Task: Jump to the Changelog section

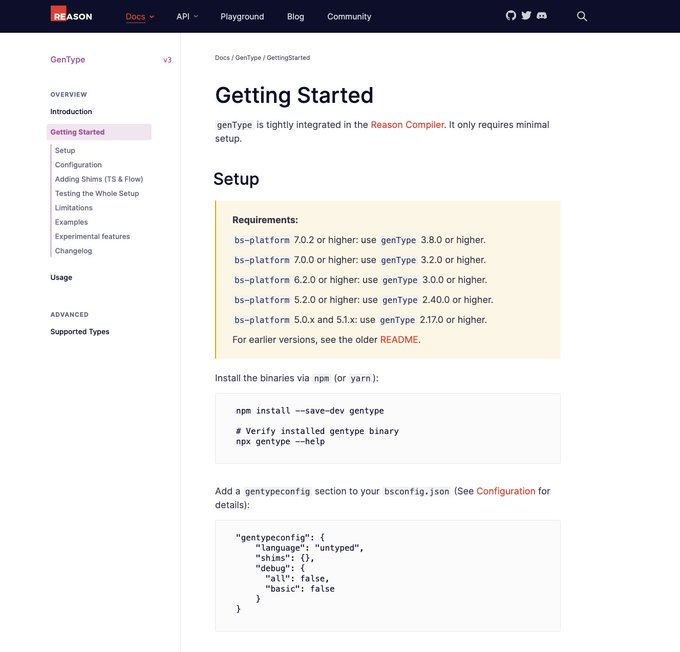Action: click(x=73, y=251)
